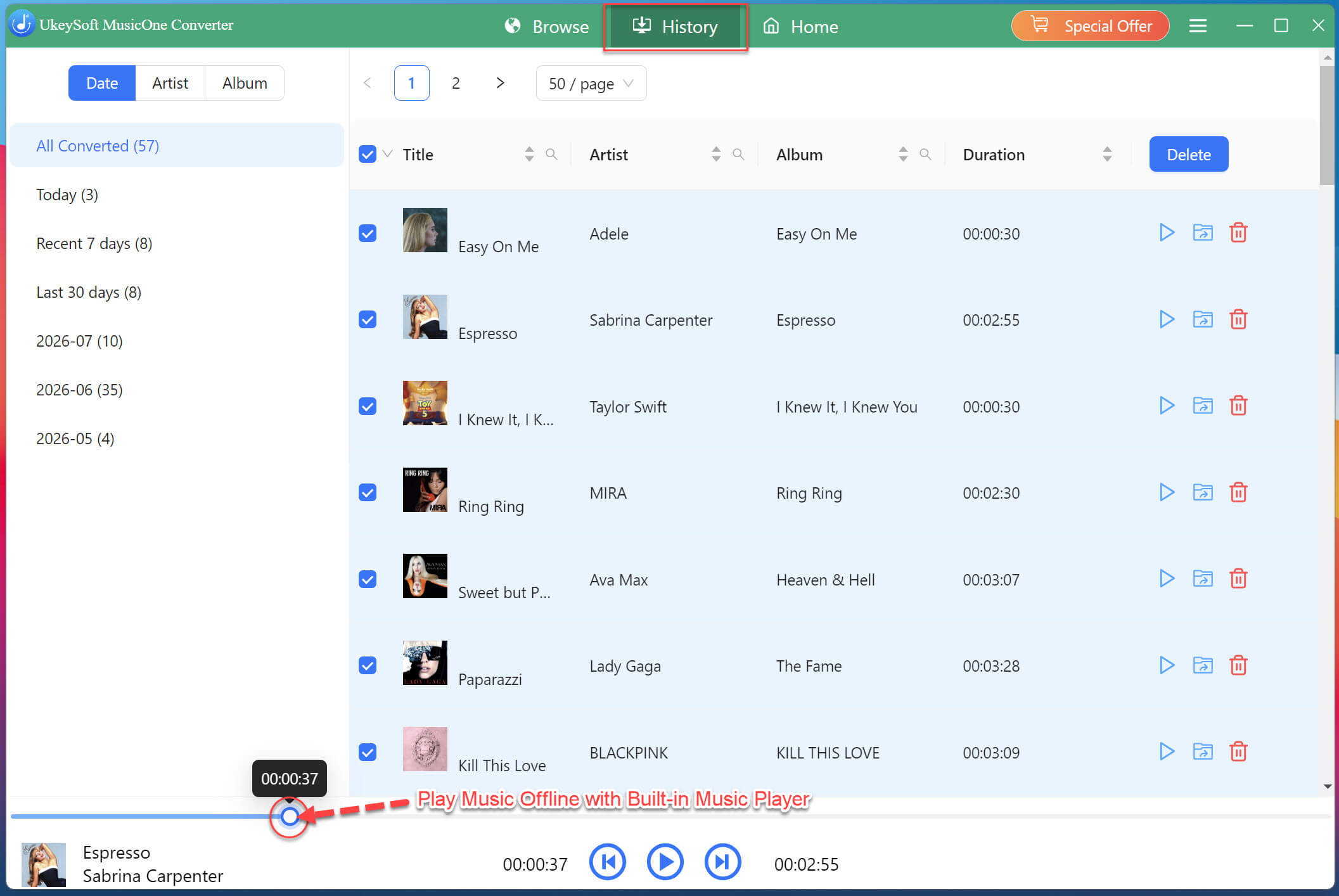Skip to previous track in player

(608, 862)
